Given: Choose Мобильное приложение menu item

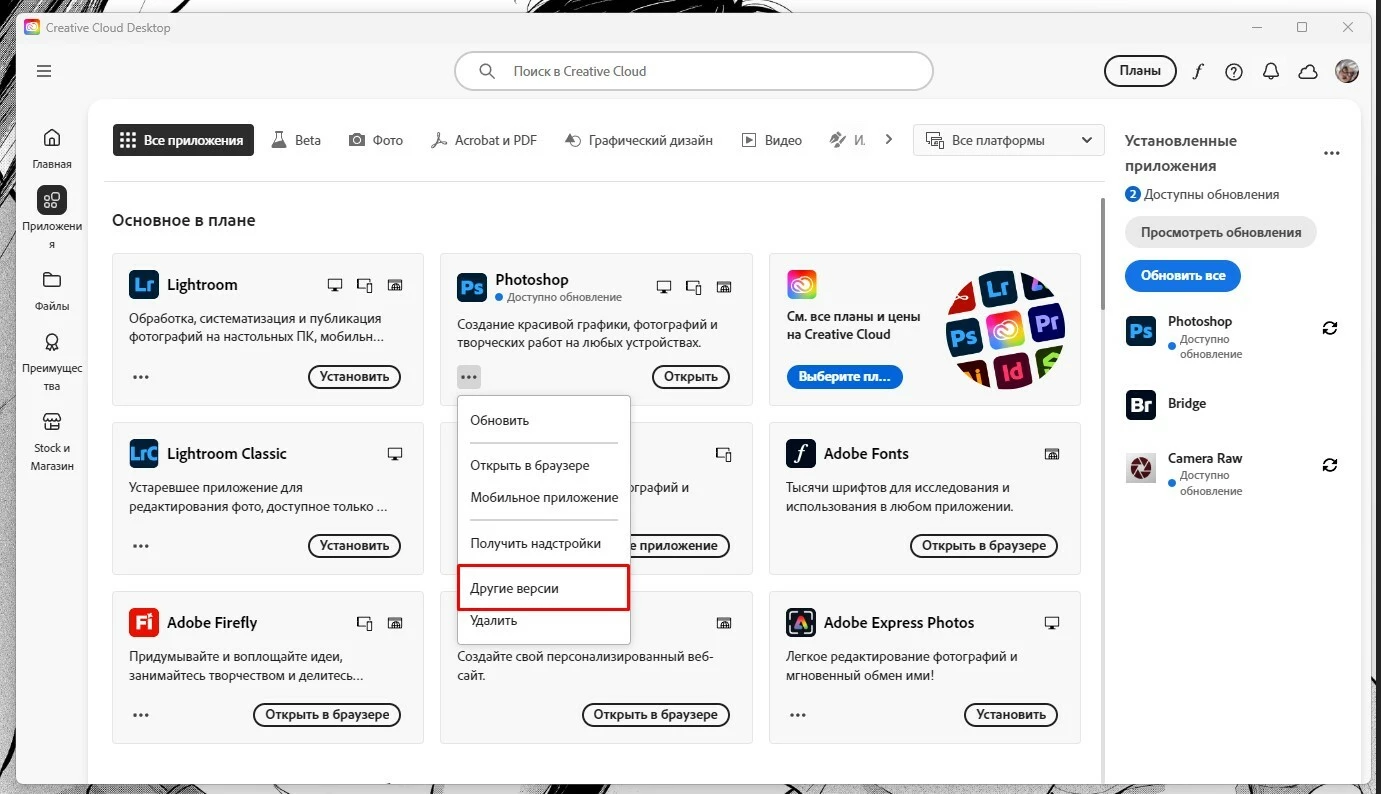Looking at the screenshot, I should coord(544,498).
